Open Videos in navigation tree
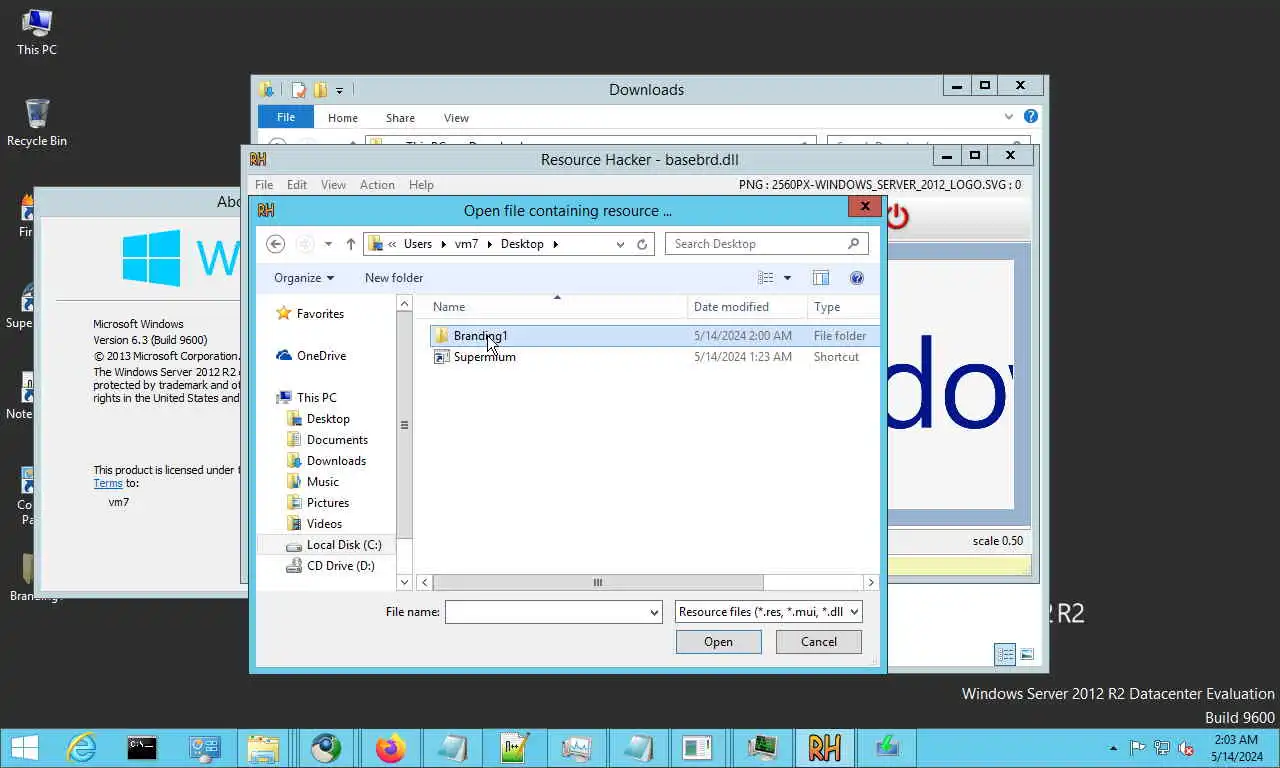The height and width of the screenshot is (768, 1280). pyautogui.click(x=324, y=524)
